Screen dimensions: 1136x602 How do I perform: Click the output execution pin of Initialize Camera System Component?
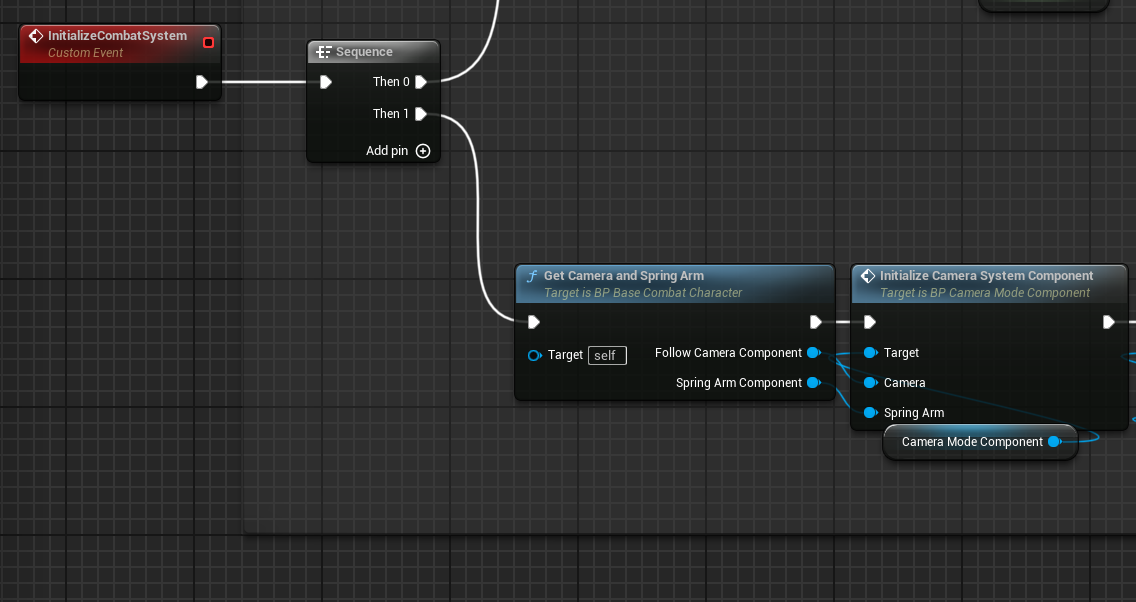click(x=1108, y=321)
